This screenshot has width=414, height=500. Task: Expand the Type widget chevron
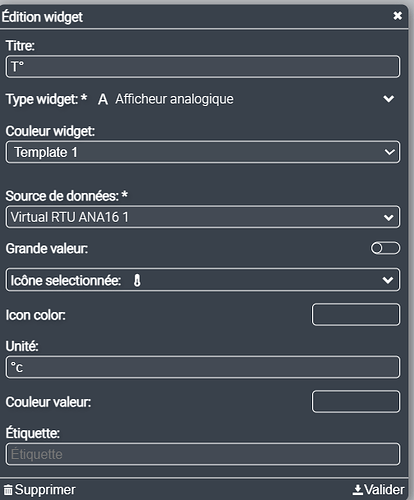coord(389,99)
